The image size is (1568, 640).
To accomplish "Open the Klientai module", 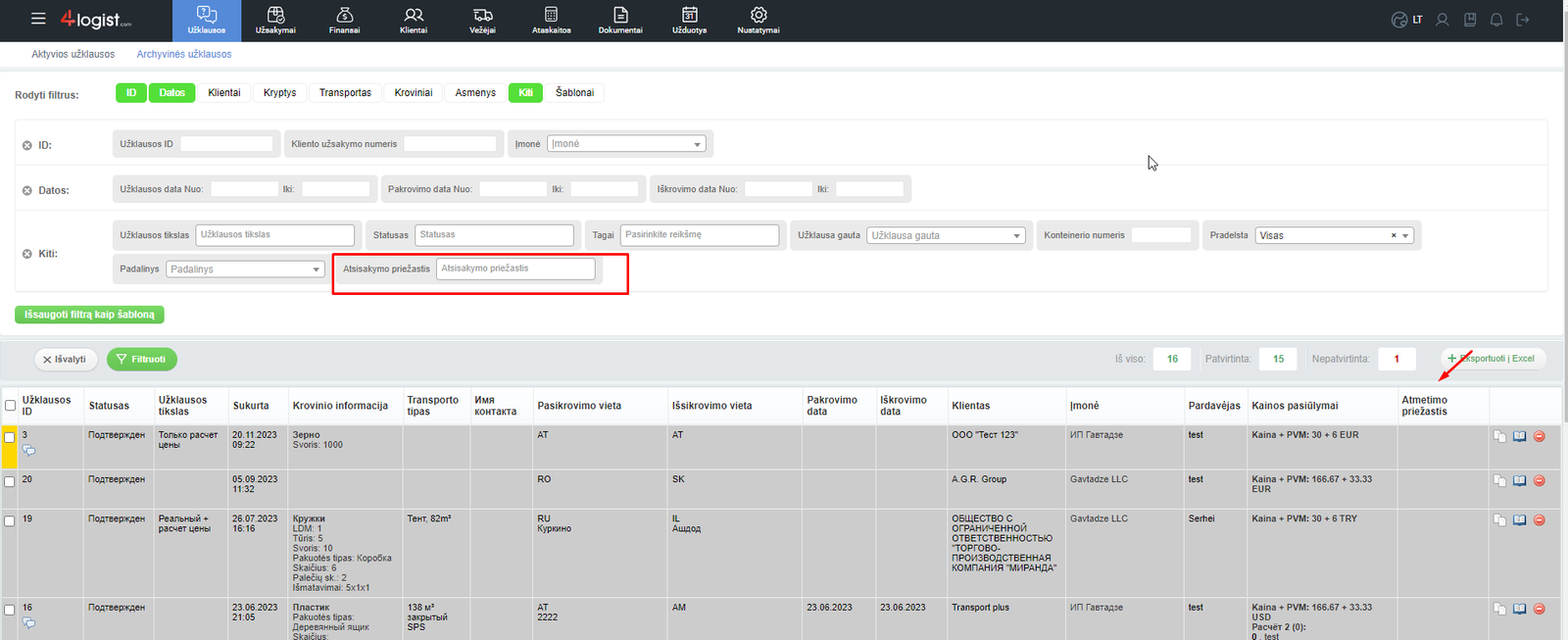I will pyautogui.click(x=414, y=21).
